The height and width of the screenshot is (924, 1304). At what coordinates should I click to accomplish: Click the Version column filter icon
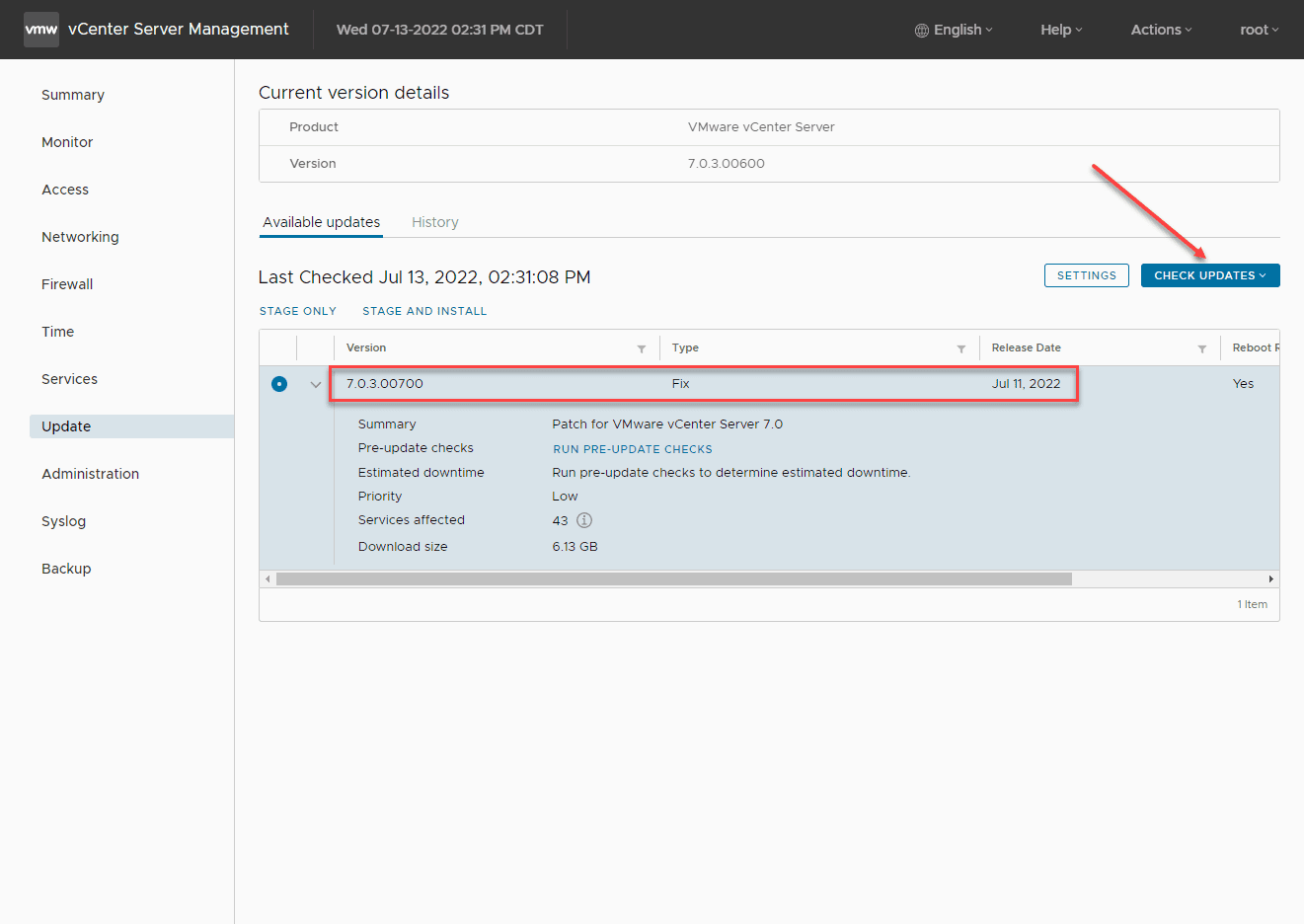point(642,348)
